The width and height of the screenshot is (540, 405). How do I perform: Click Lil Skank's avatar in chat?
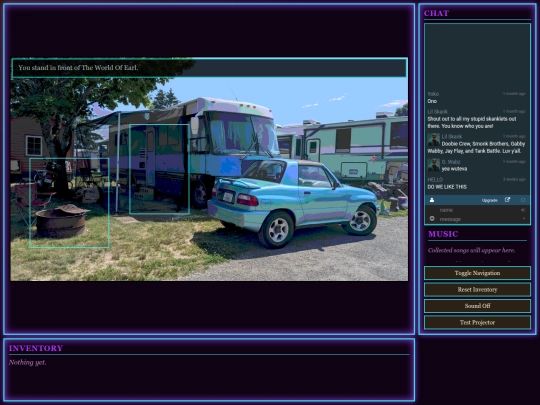point(434,140)
